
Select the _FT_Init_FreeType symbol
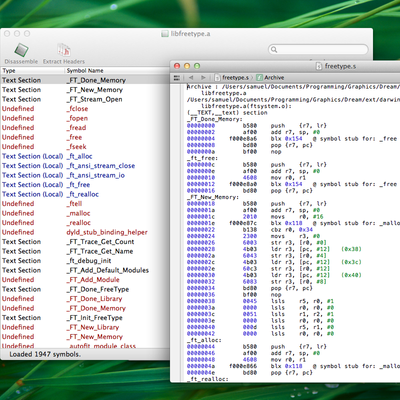(x=85, y=318)
